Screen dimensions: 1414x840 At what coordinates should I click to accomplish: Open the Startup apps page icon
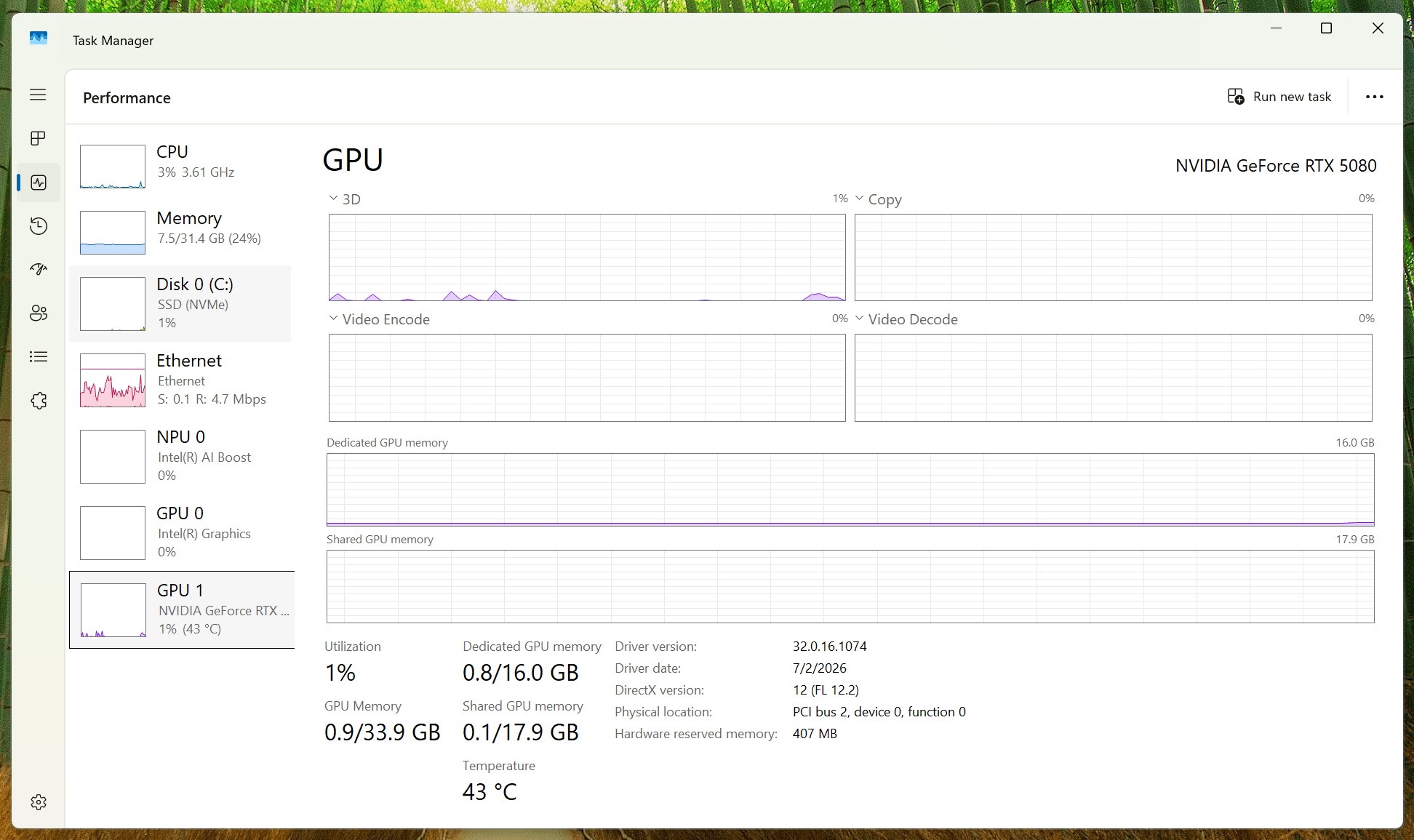39,269
